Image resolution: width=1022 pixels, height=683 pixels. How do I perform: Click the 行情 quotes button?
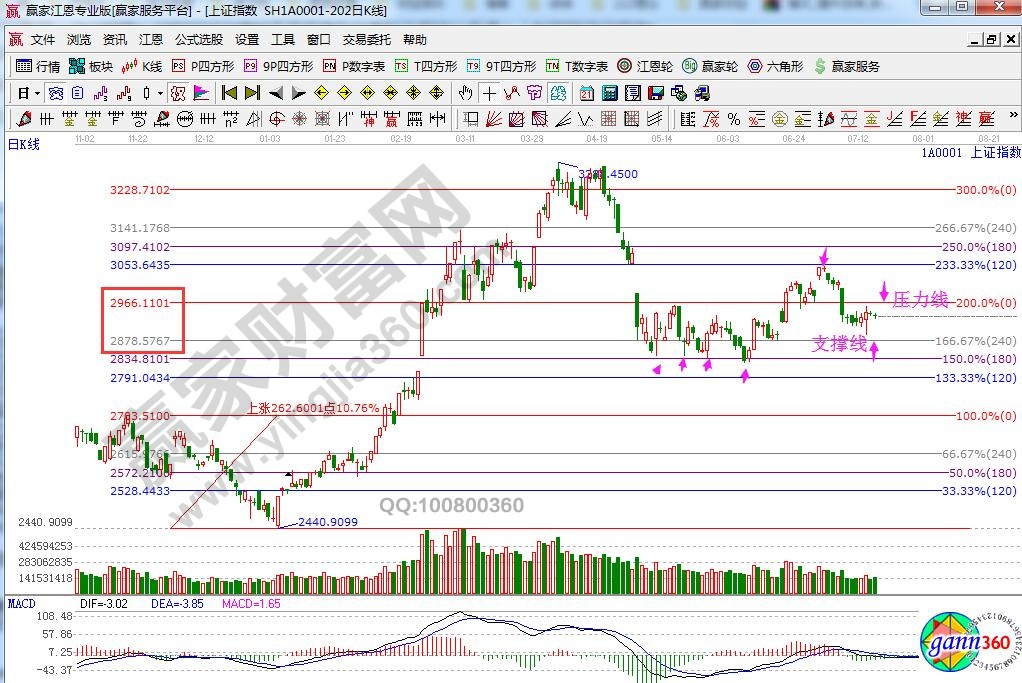(x=38, y=66)
